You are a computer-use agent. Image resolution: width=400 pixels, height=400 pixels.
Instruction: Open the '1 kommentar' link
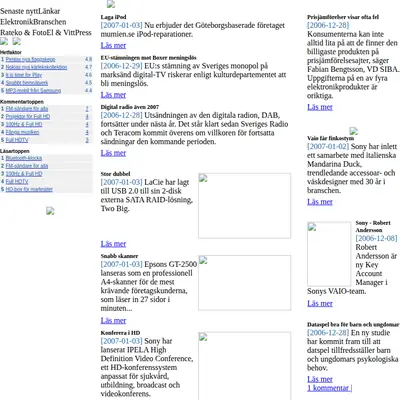[328, 388]
